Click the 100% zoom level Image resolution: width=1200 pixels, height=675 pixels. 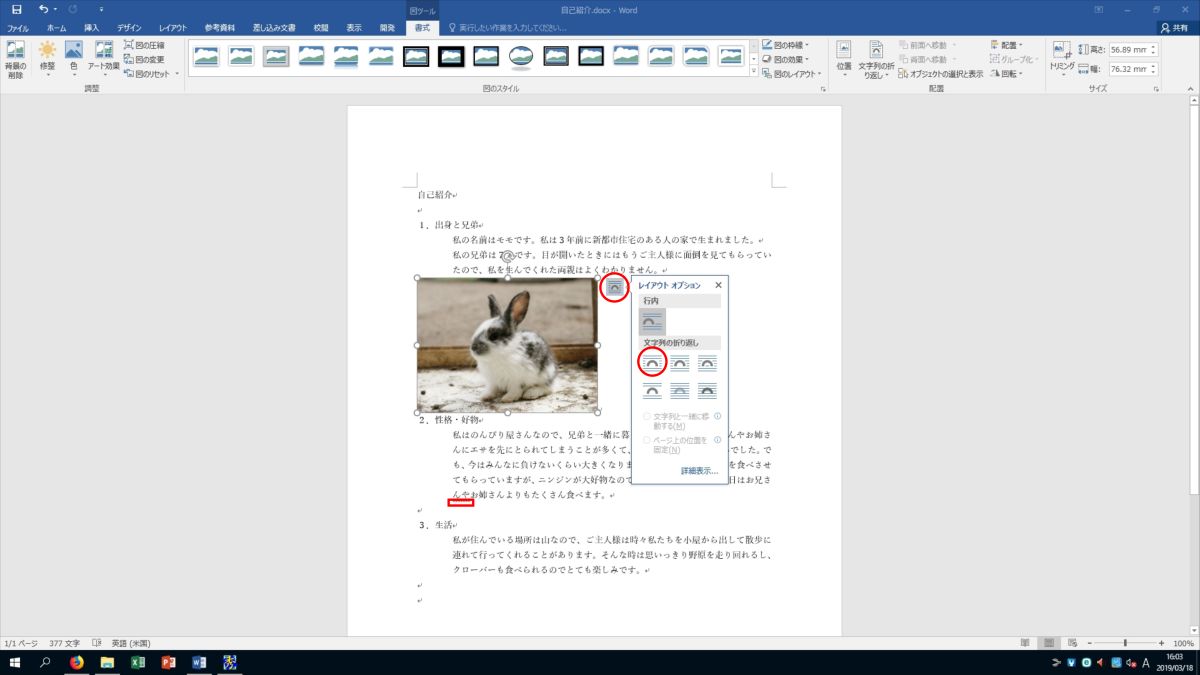click(1183, 643)
